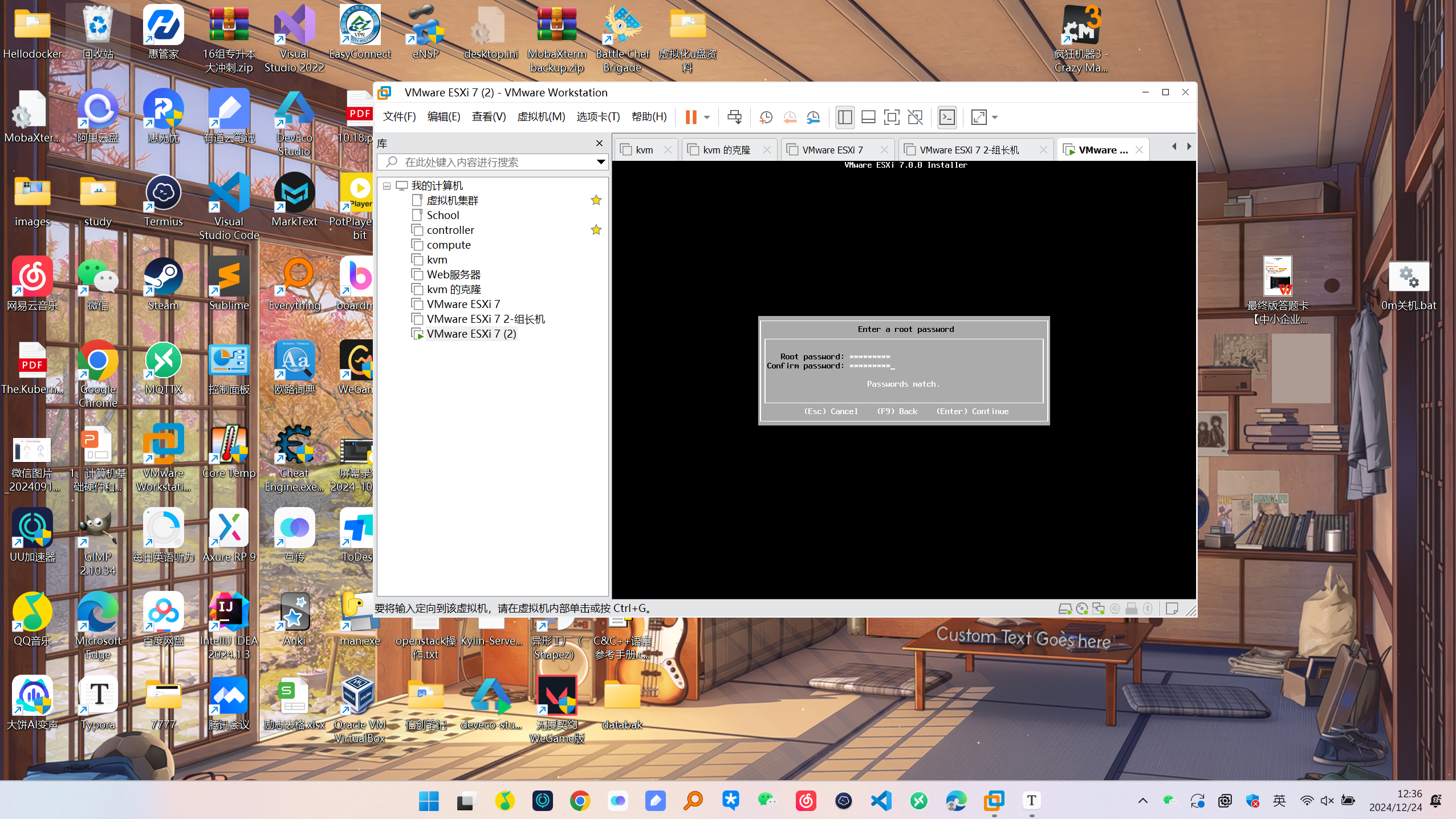This screenshot has height=819, width=1456.
Task: Toggle the library sidebar view
Action: (845, 117)
